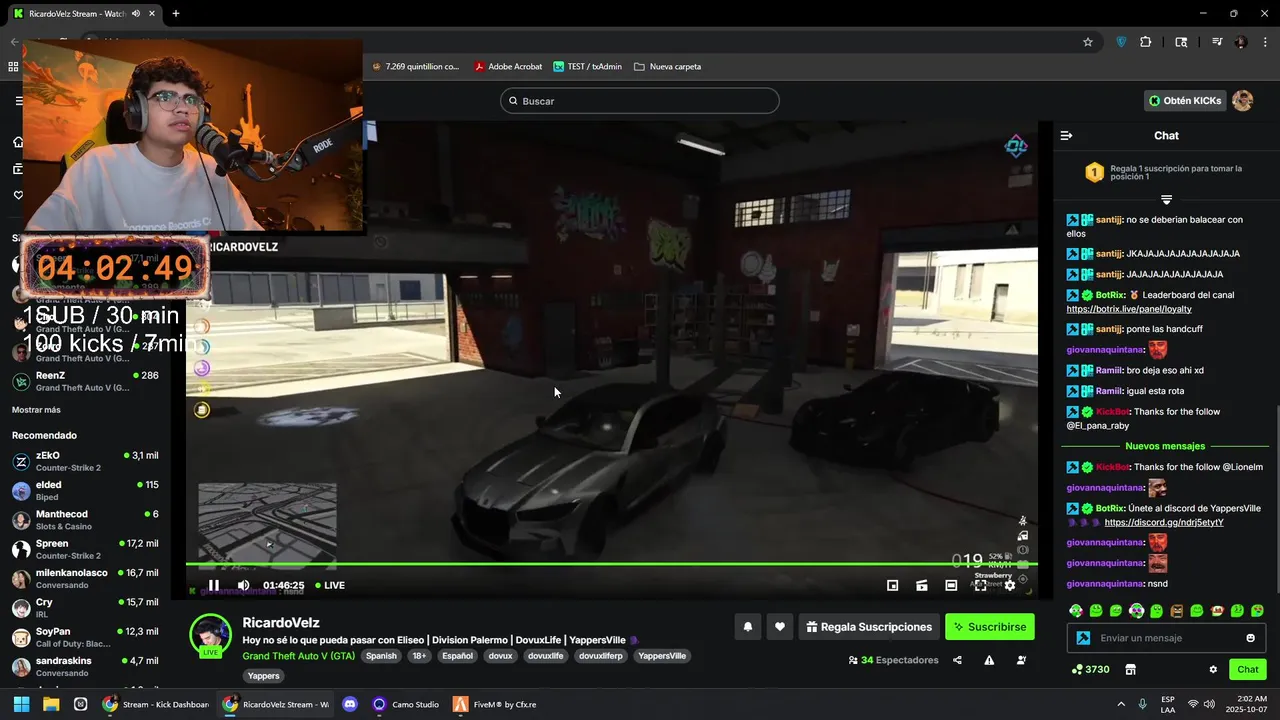Focus the Kick search box
This screenshot has height=720, width=1280.
pos(640,101)
